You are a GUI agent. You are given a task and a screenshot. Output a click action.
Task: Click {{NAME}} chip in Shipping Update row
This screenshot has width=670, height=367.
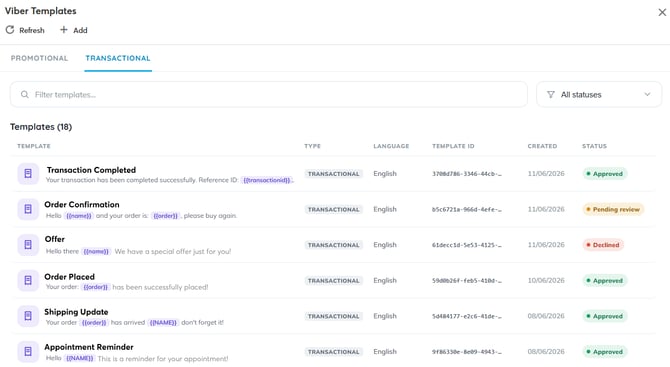point(163,323)
